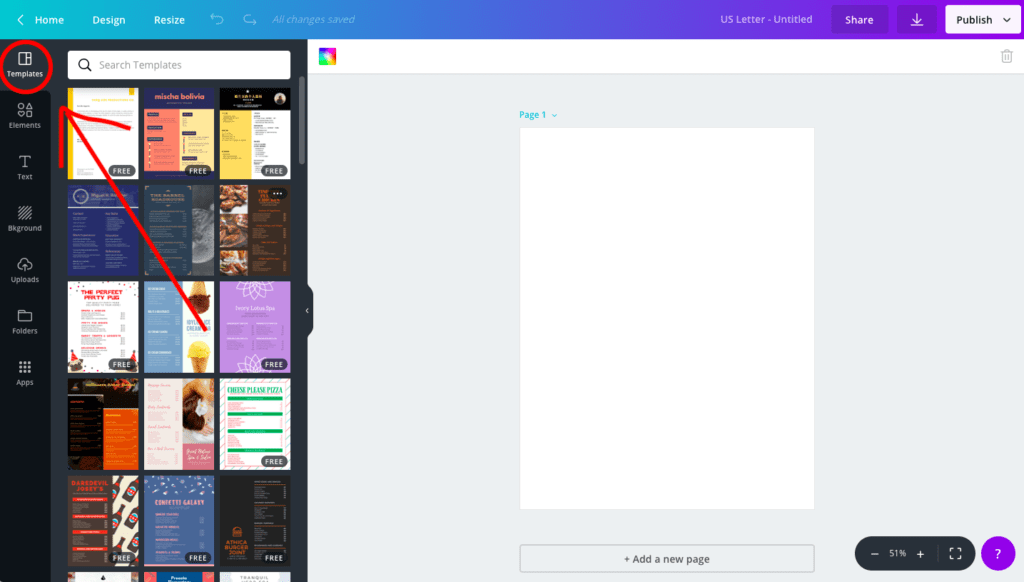Open the Uploads panel
Screen dimensions: 1024x582
25,270
